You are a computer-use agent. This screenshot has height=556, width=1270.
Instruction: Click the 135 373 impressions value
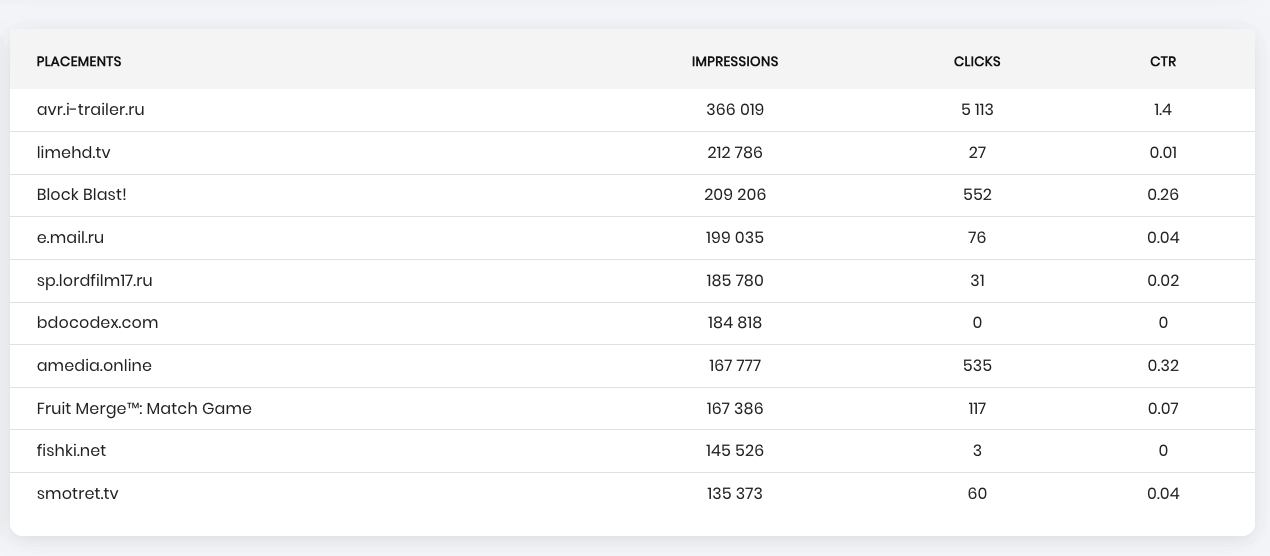[735, 494]
